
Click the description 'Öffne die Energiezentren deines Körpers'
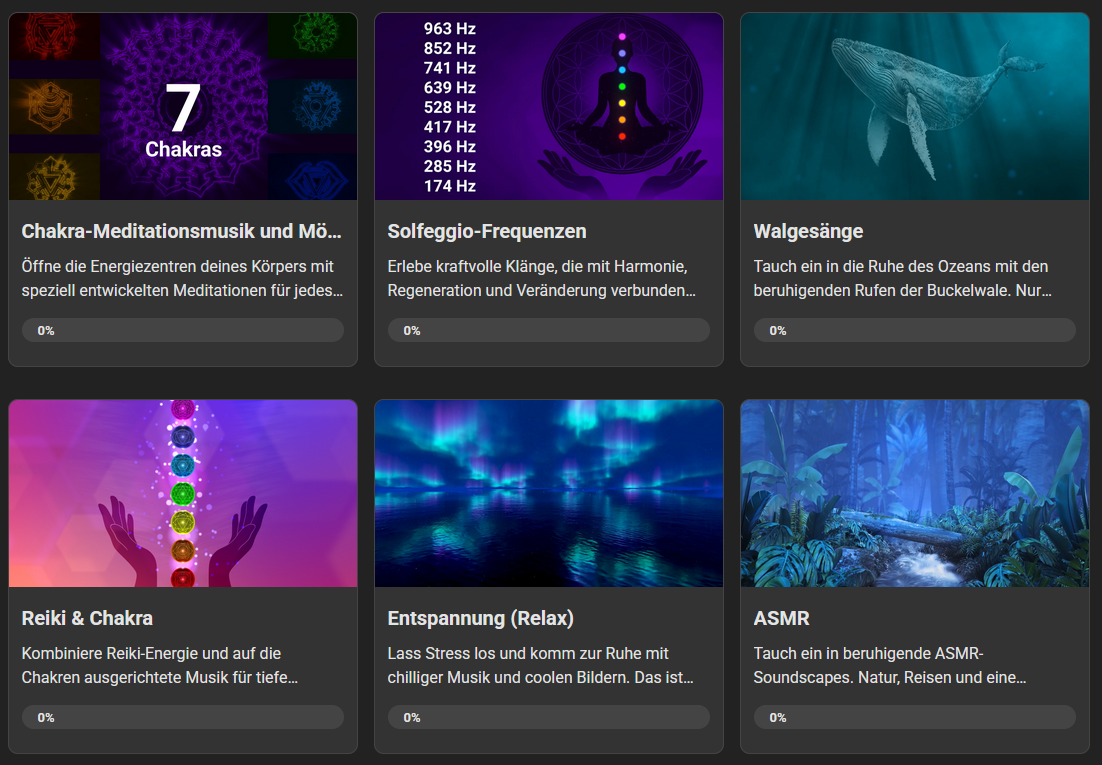click(182, 278)
